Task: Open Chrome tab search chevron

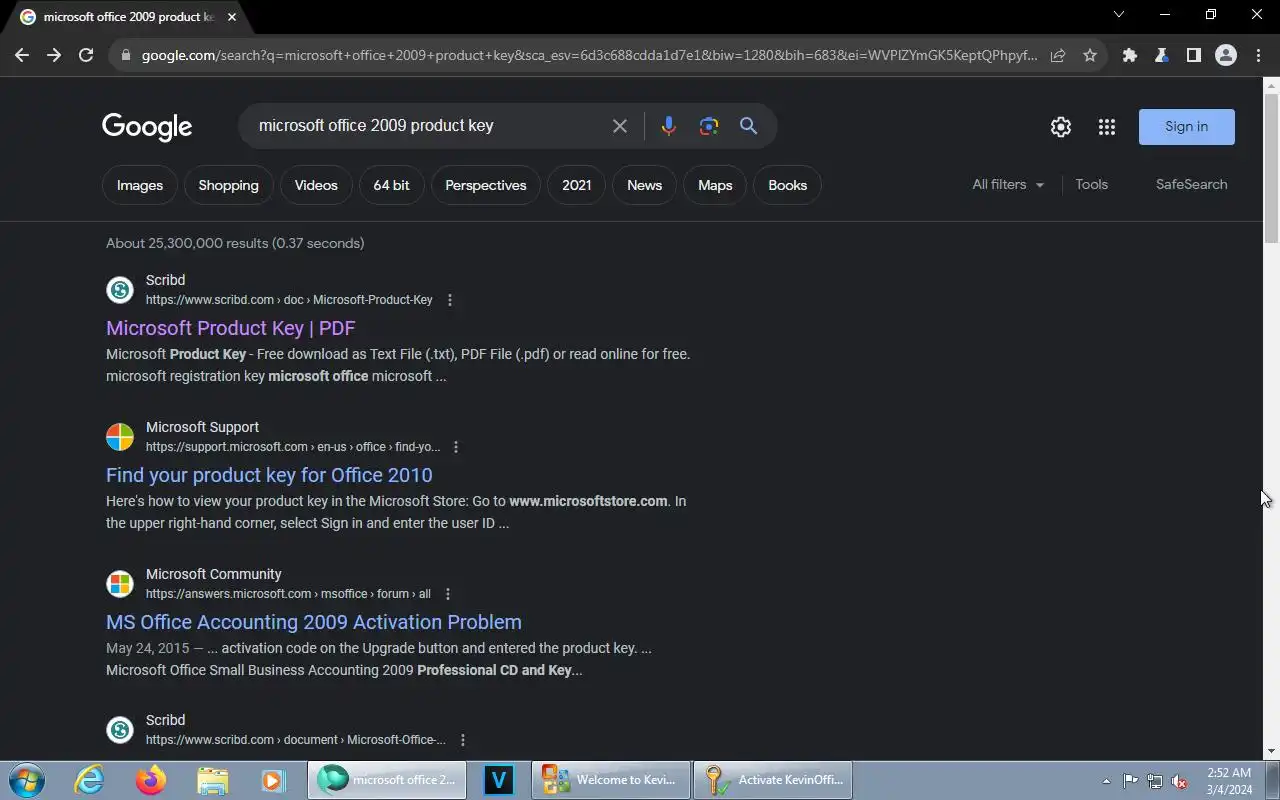Action: pos(1119,15)
